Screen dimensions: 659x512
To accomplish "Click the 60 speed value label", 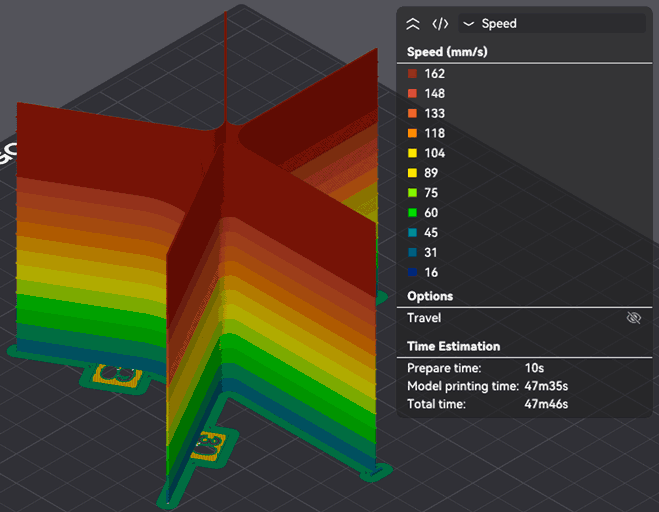I will click(x=431, y=213).
